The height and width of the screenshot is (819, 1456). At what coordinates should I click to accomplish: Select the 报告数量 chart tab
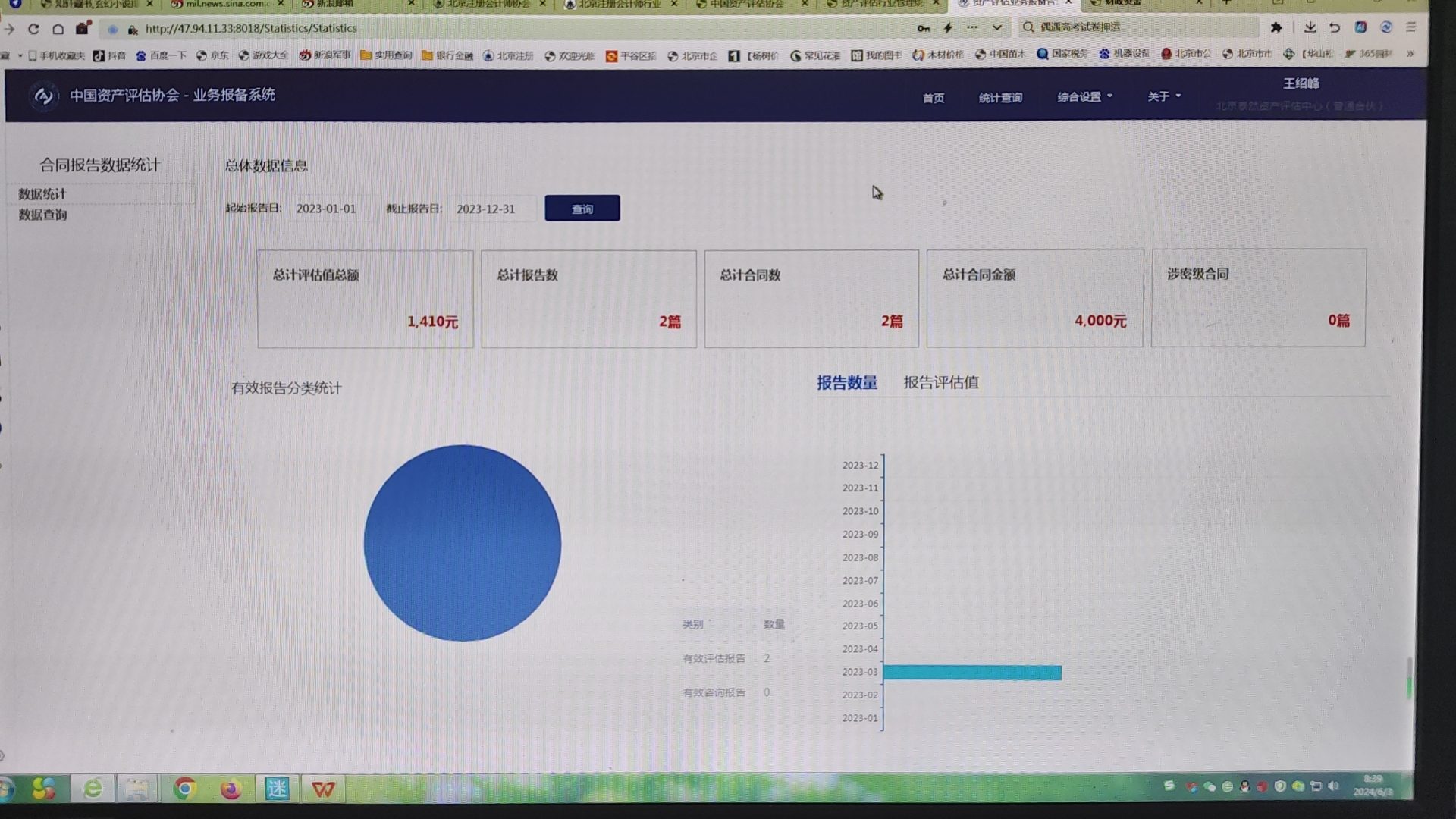(846, 383)
